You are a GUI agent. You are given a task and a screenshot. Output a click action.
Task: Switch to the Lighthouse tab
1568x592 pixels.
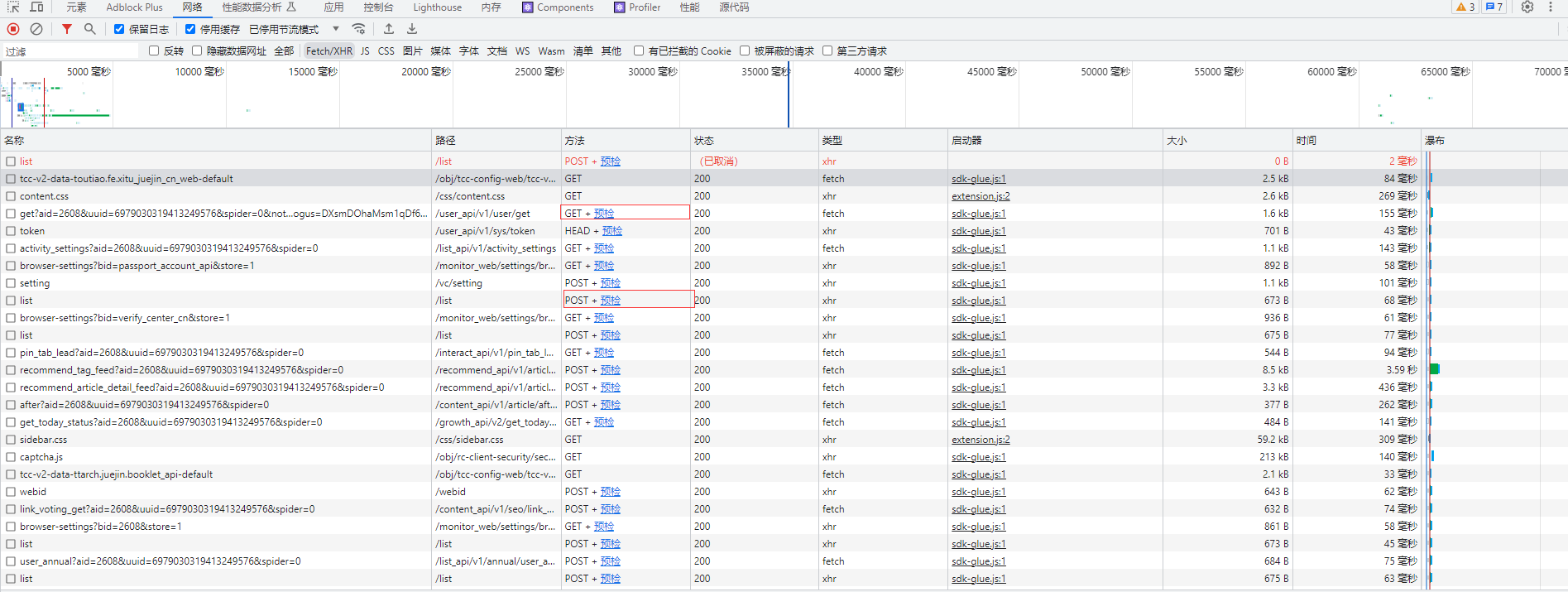coord(437,7)
